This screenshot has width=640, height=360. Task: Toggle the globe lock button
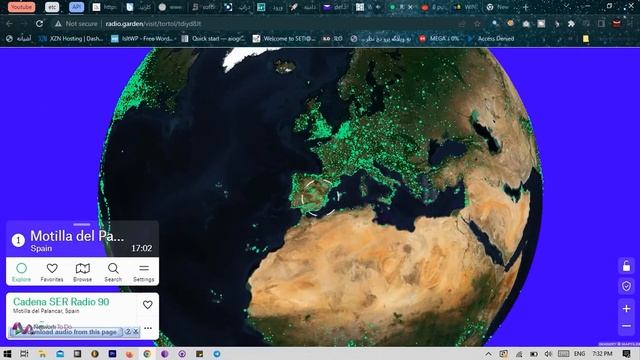[x=626, y=267]
